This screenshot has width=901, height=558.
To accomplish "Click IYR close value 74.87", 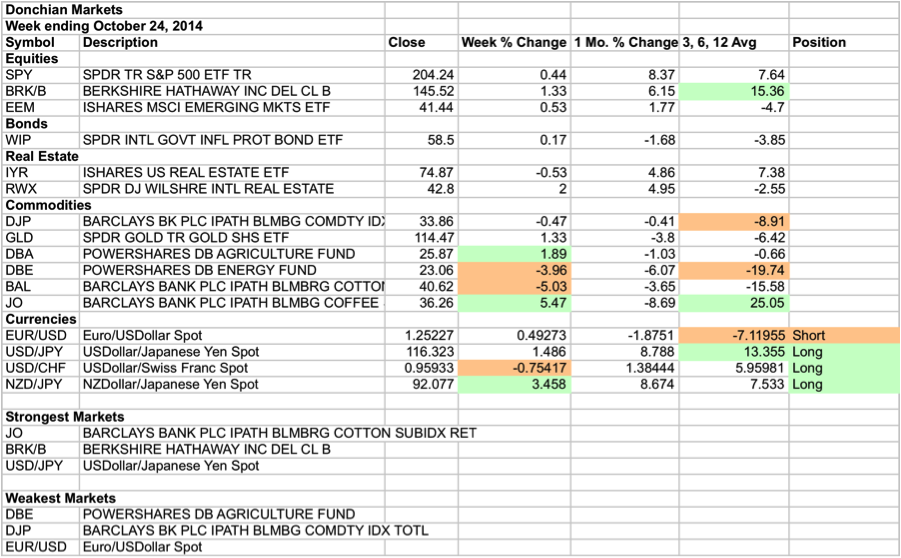I will click(x=422, y=172).
